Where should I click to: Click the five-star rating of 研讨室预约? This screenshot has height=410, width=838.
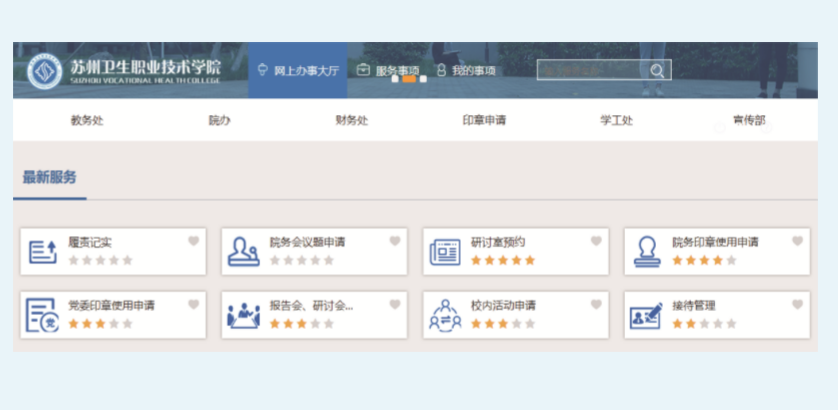[x=503, y=260]
